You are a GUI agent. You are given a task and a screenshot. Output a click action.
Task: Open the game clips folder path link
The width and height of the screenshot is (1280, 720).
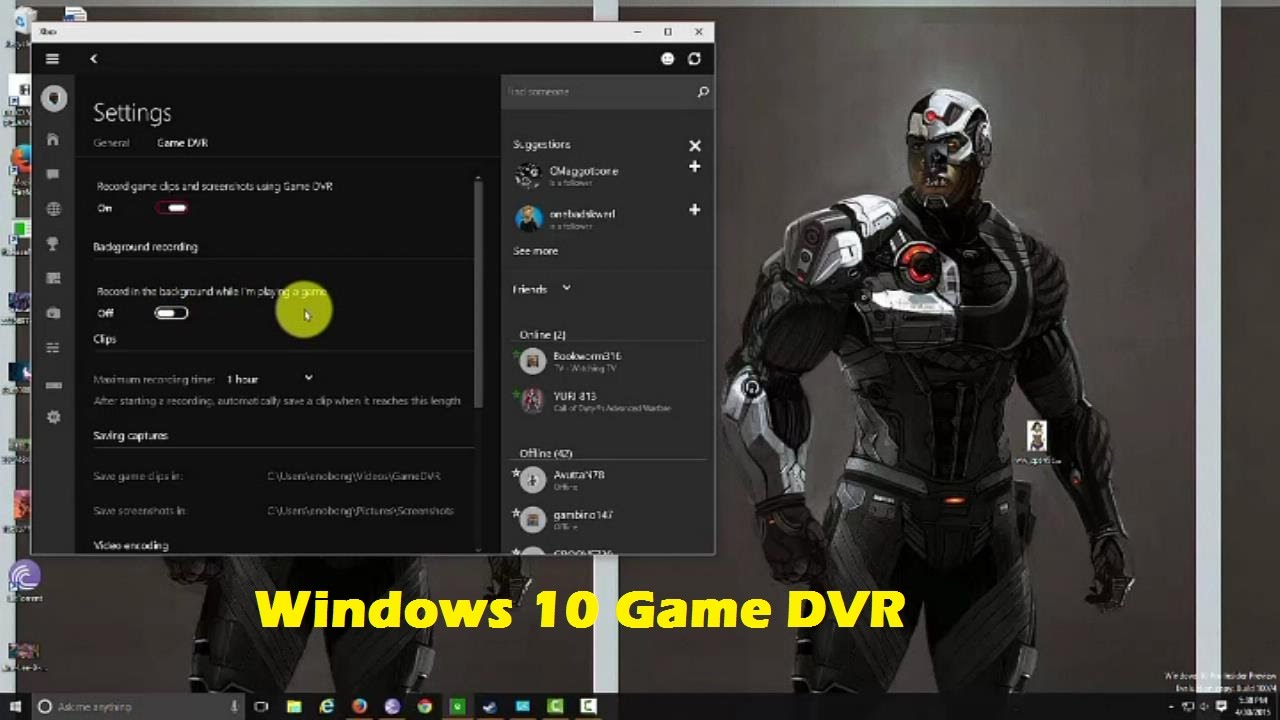pos(354,477)
